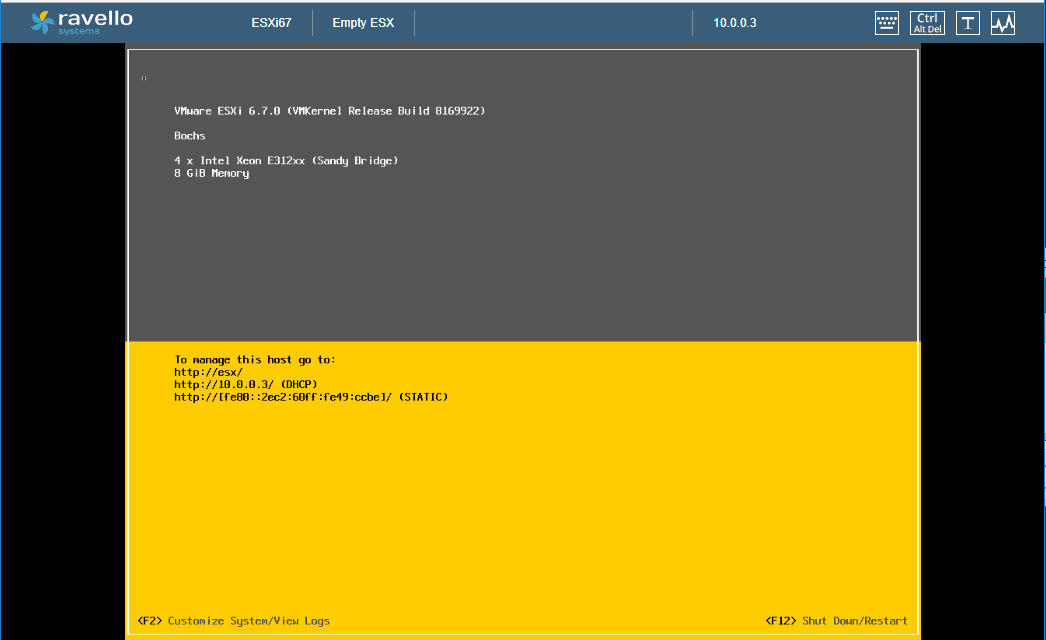Click the 10.0.0.3 IP address in header
This screenshot has width=1046, height=640.
(x=734, y=23)
